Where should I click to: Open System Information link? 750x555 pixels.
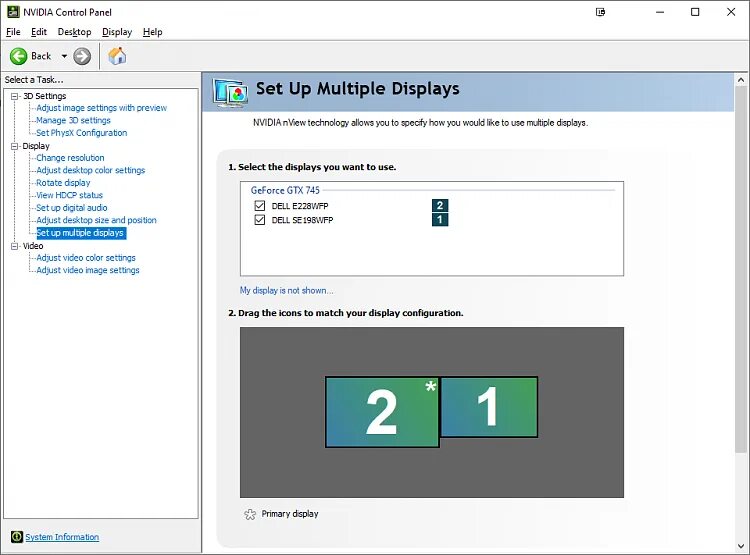62,537
